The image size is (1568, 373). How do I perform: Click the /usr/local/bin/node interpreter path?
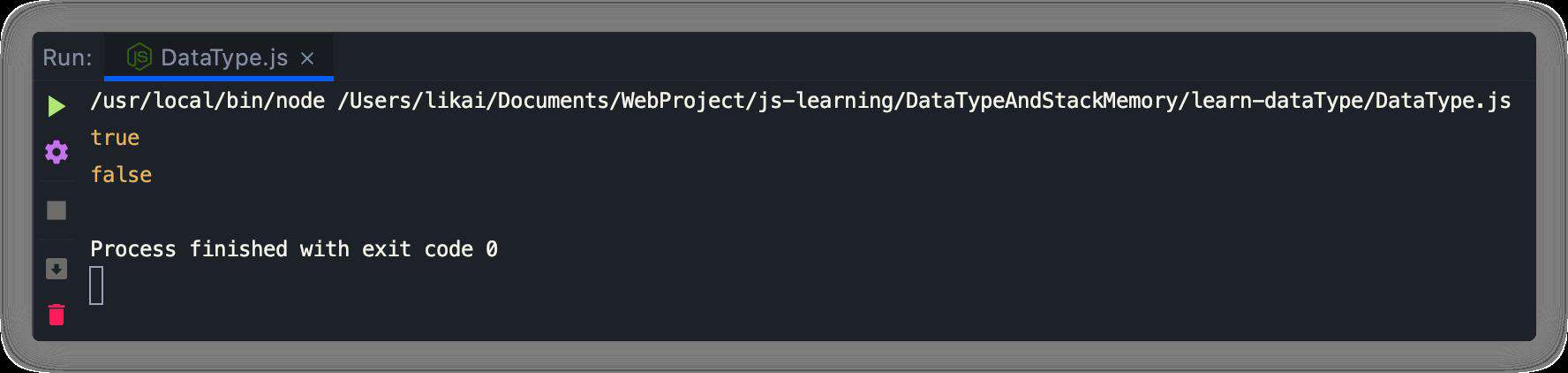point(207,101)
